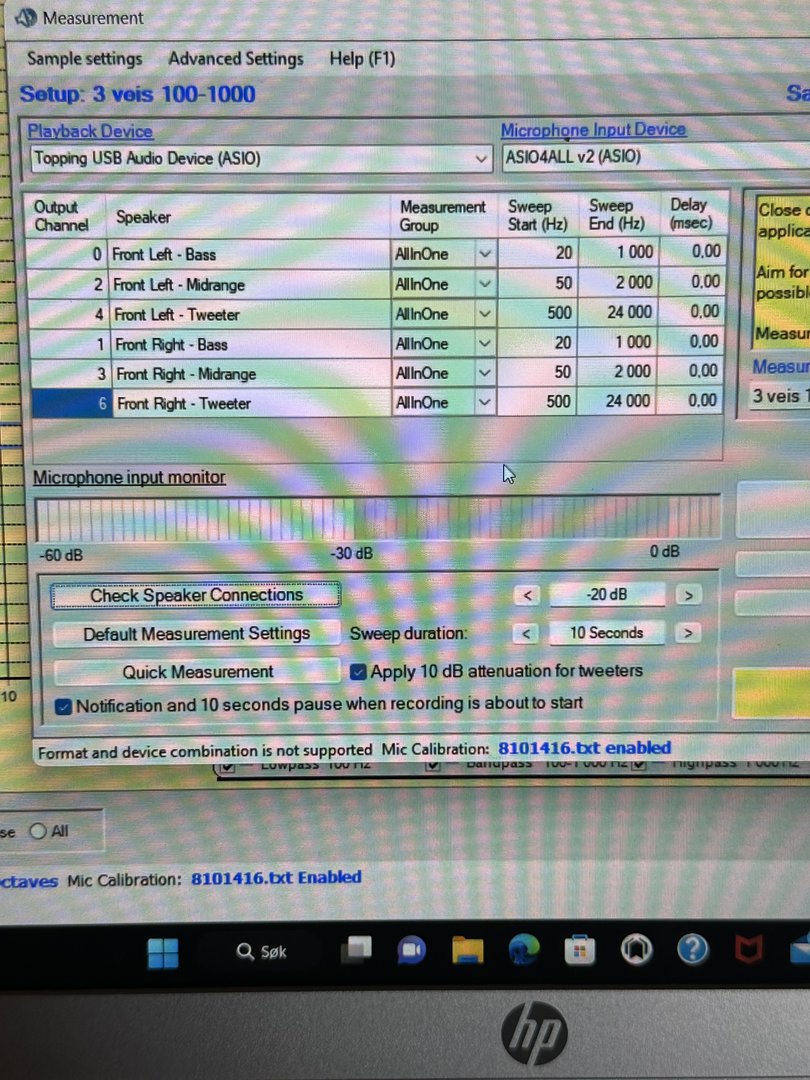The height and width of the screenshot is (1080, 810).
Task: Click the Measurement app icon in title bar
Action: 25,17
